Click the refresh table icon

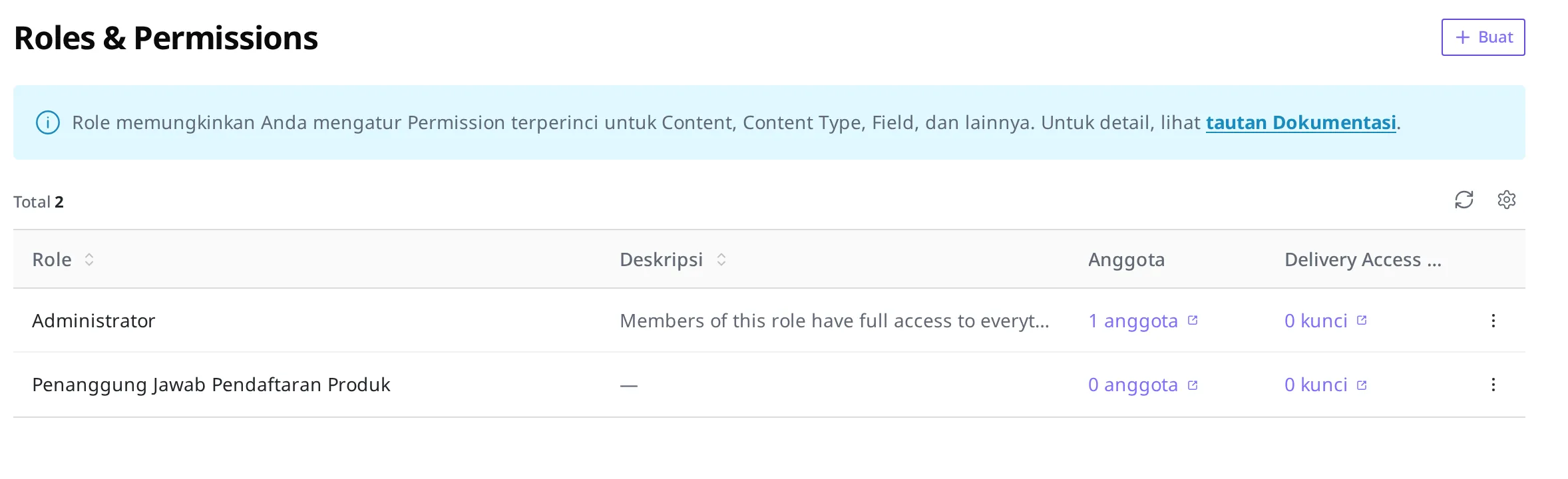tap(1464, 200)
